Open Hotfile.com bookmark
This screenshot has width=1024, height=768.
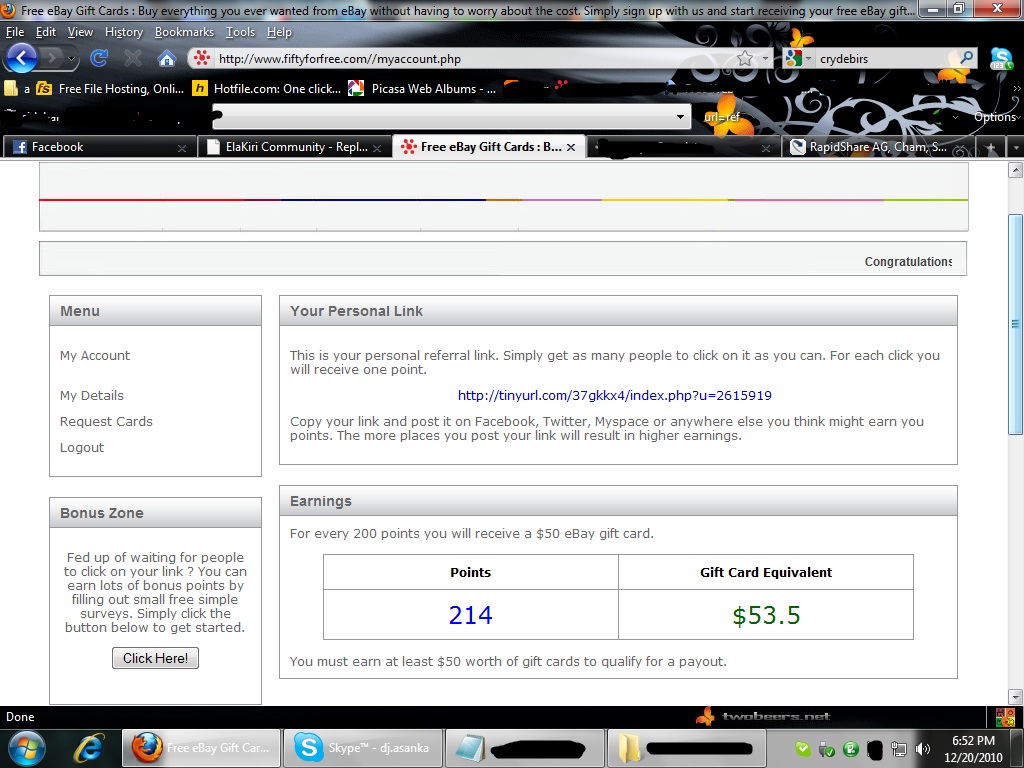click(x=266, y=89)
